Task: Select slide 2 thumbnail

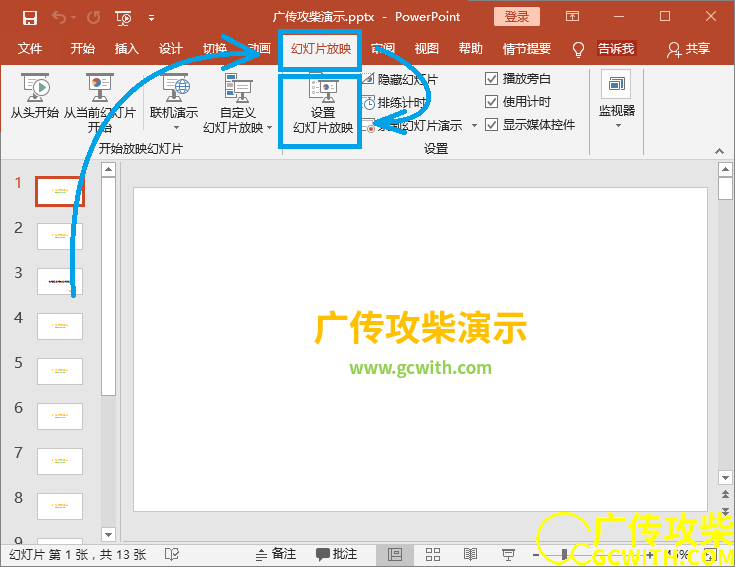Action: tap(60, 236)
